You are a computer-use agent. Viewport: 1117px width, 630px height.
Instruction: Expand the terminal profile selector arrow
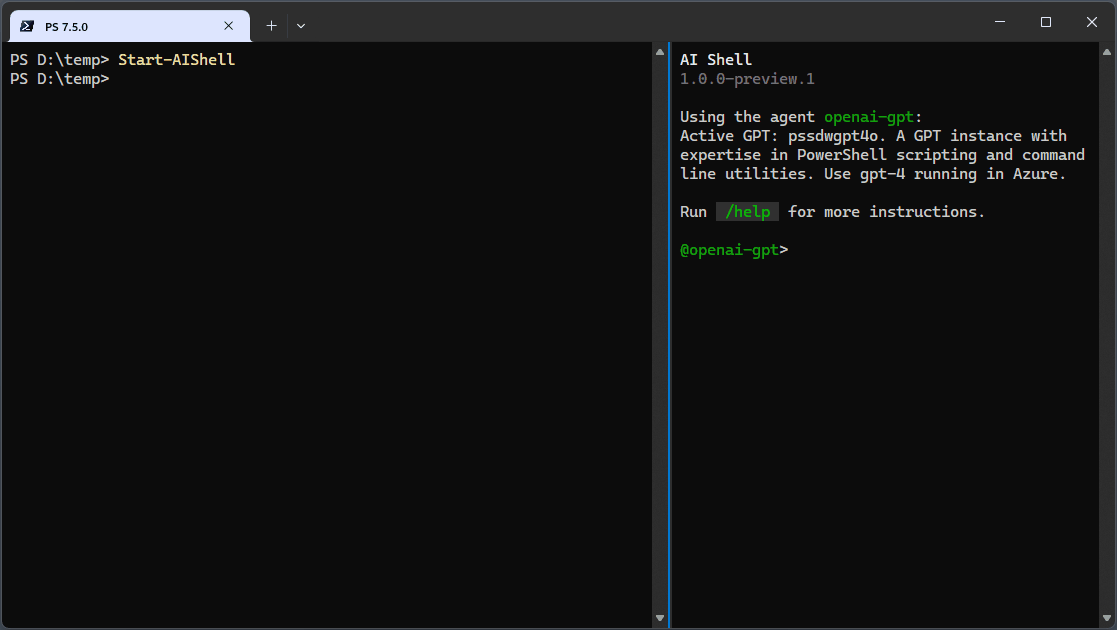(x=300, y=25)
